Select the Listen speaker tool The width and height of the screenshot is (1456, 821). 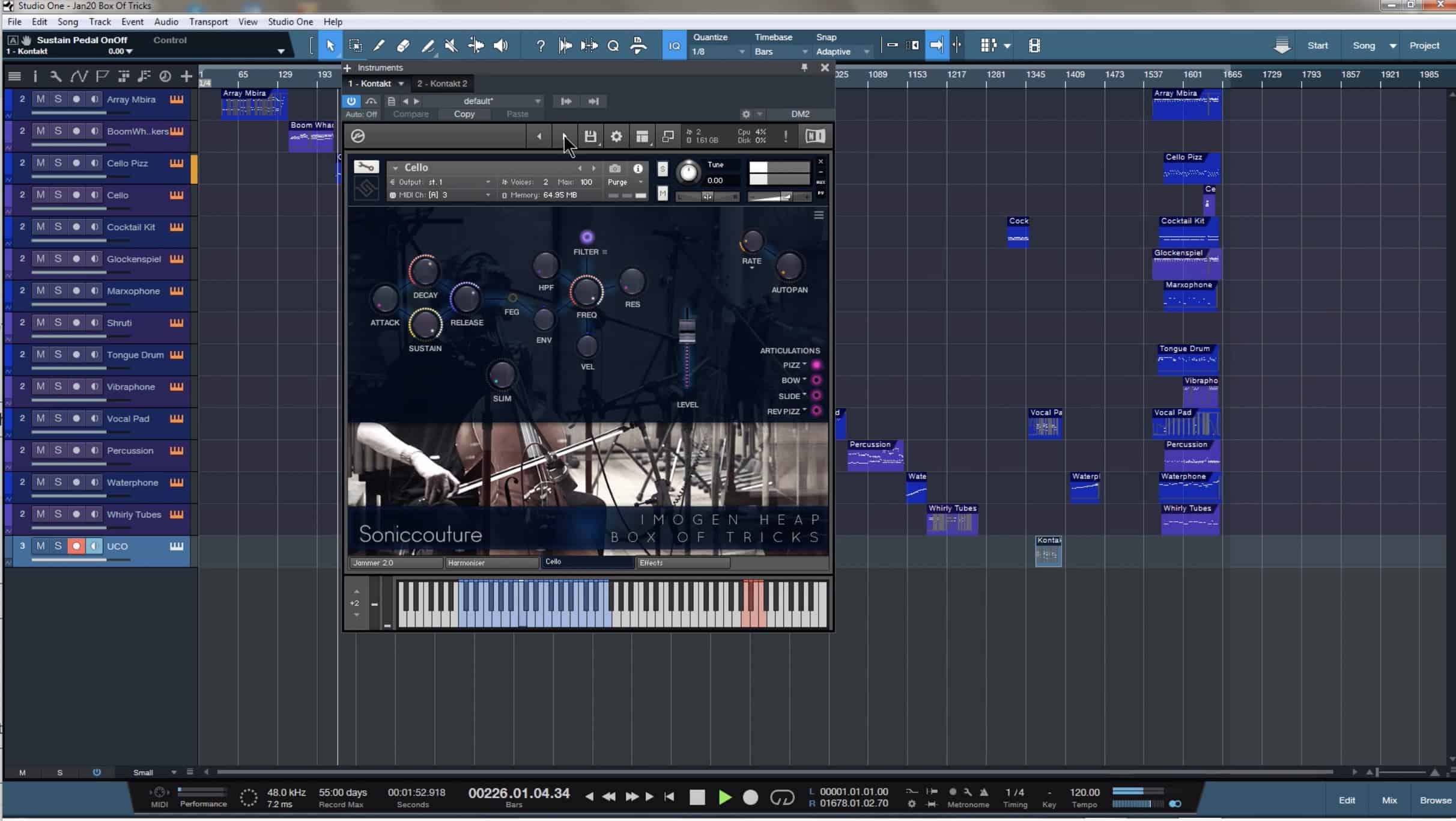tap(500, 46)
